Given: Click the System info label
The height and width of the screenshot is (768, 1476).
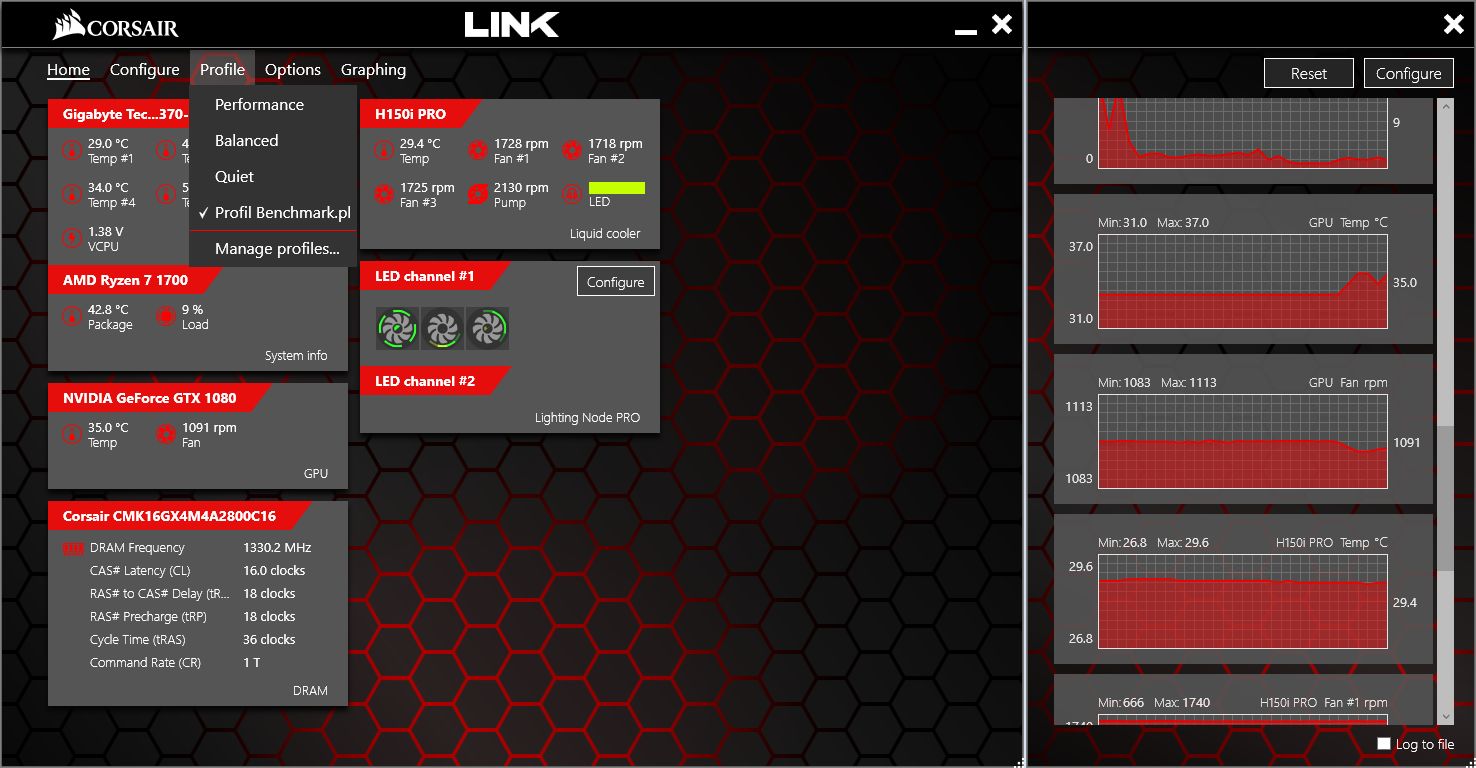Looking at the screenshot, I should coord(296,356).
